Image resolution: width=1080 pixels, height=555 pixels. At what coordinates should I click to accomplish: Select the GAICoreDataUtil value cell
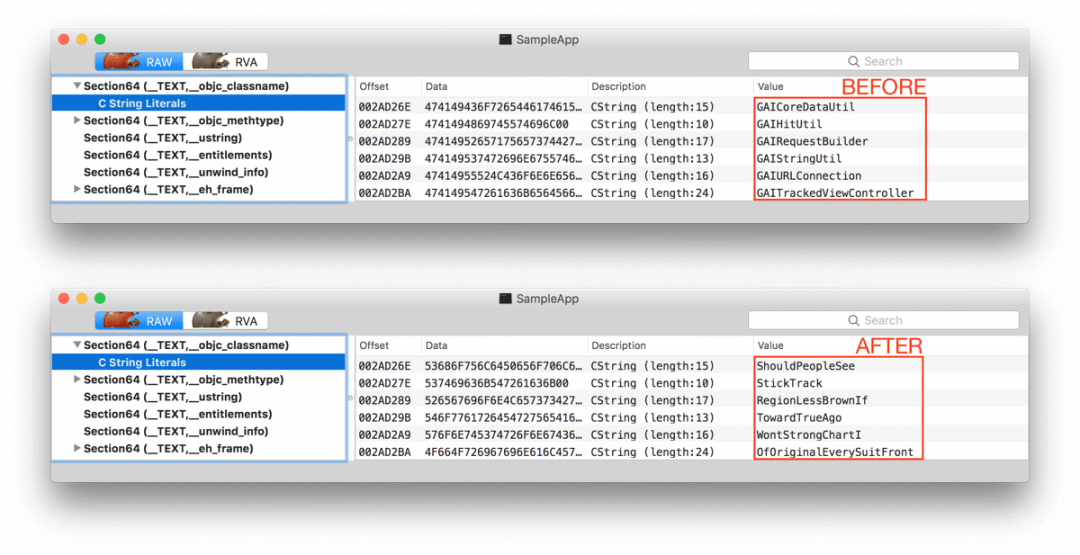click(x=805, y=107)
